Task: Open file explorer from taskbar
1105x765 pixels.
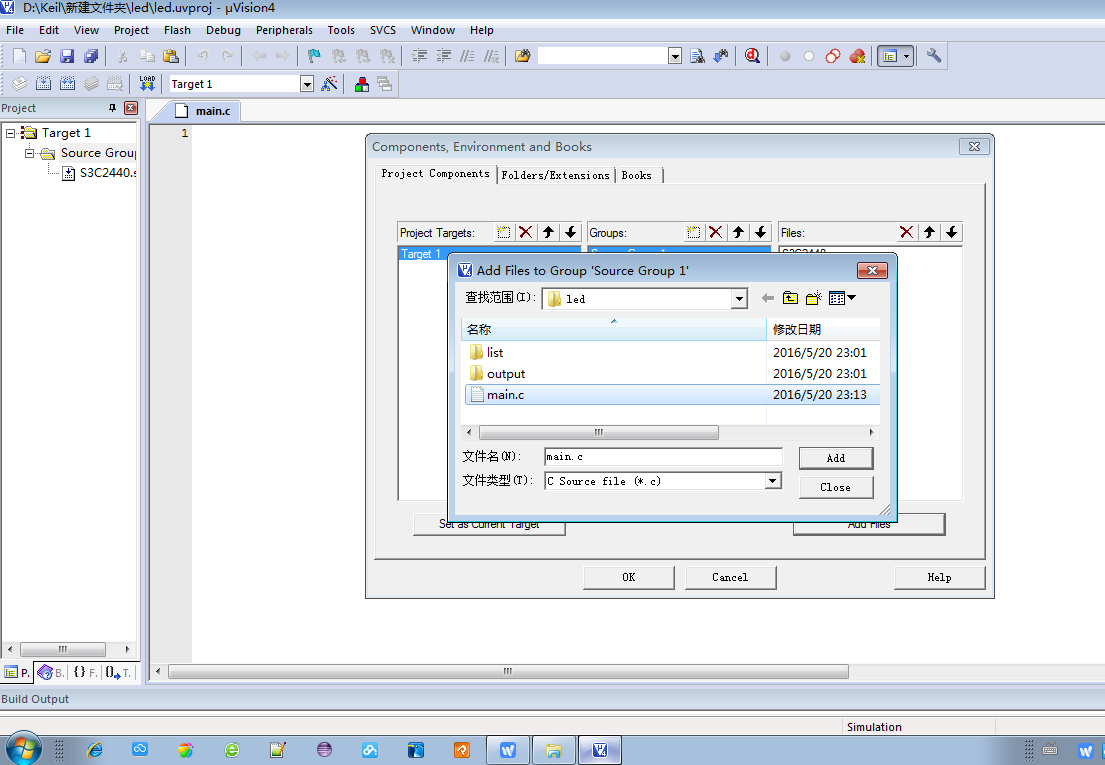Action: [553, 750]
